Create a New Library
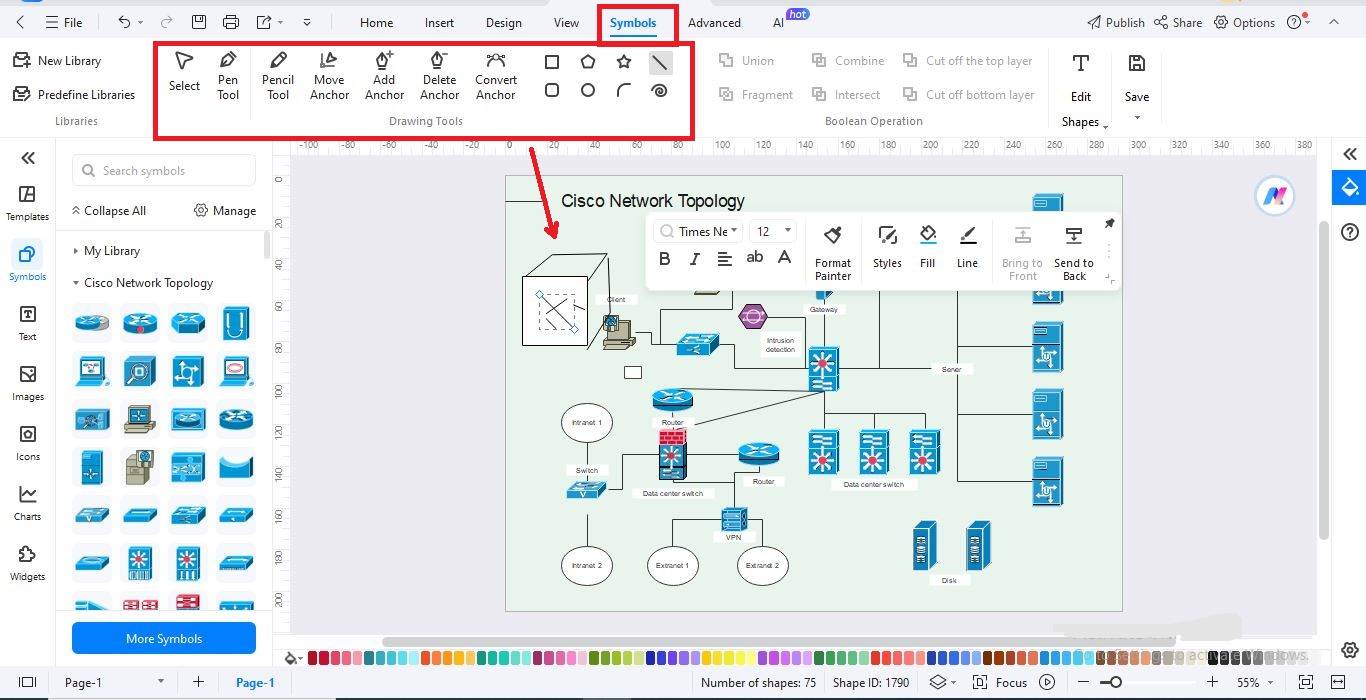The image size is (1366, 700). (57, 61)
